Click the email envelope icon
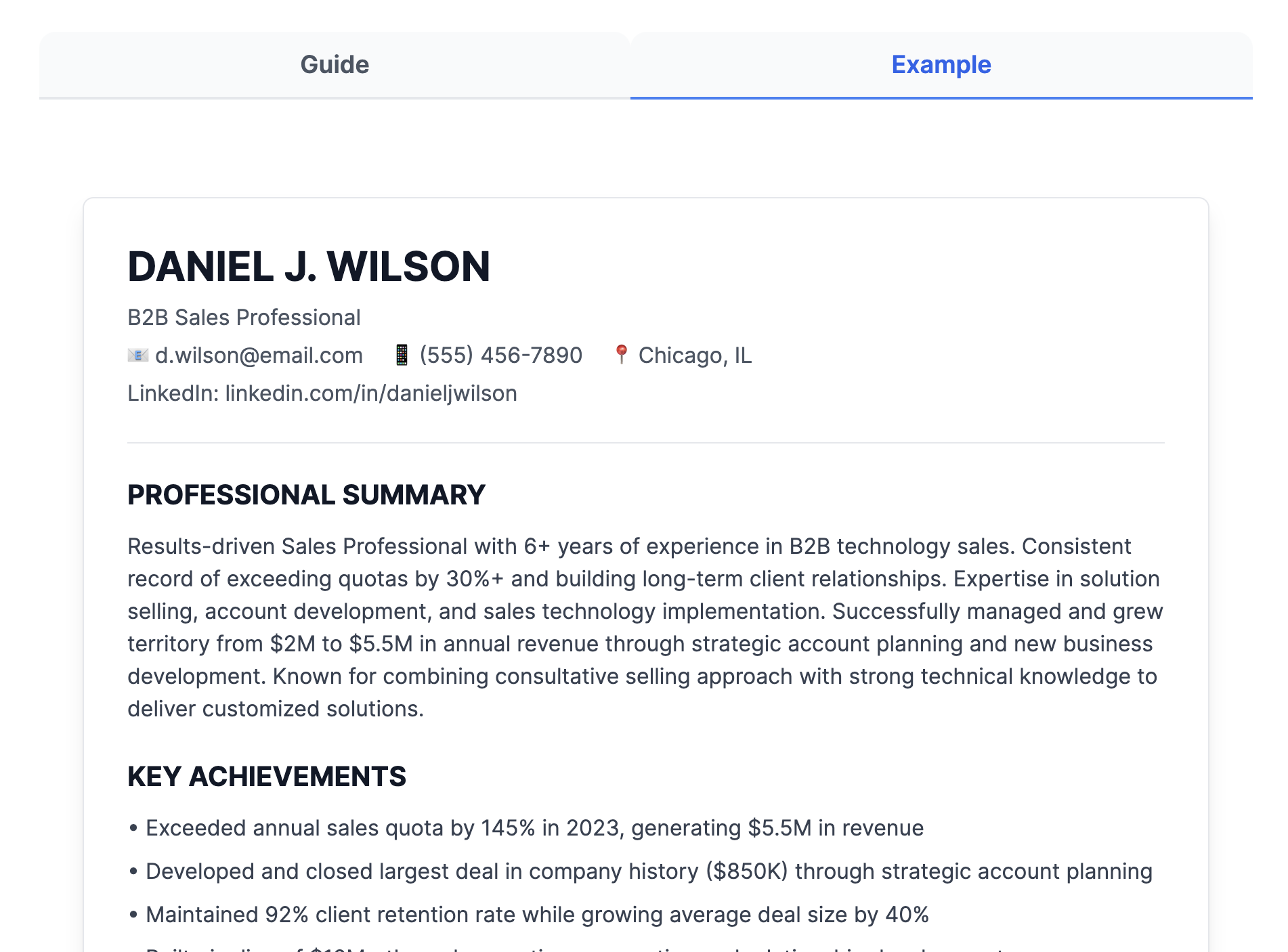Screen dimensions: 1288x952 click(137, 355)
